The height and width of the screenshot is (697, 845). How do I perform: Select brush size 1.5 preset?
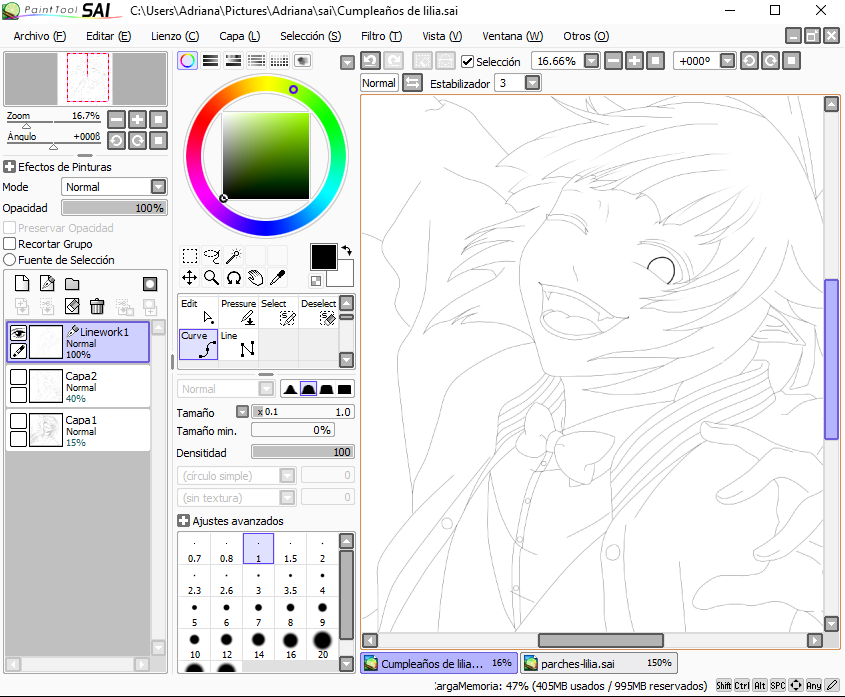click(290, 549)
